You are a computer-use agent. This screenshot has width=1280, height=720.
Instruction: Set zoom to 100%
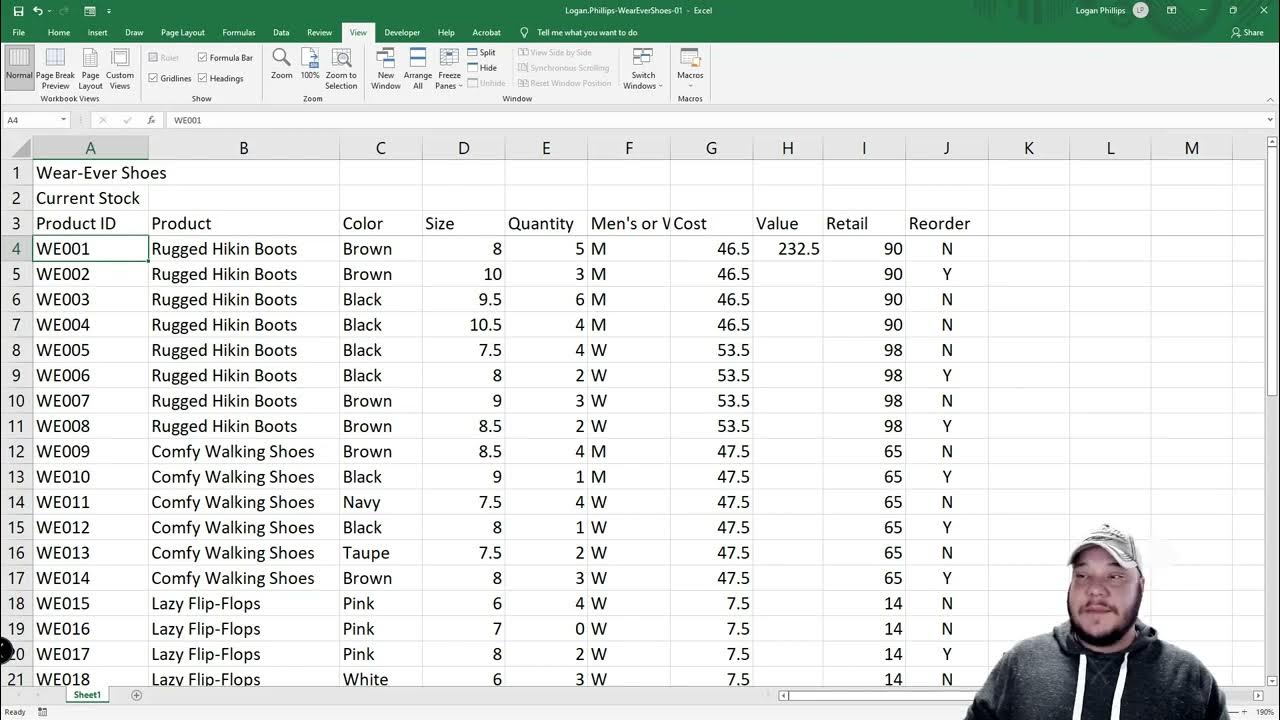tap(310, 65)
